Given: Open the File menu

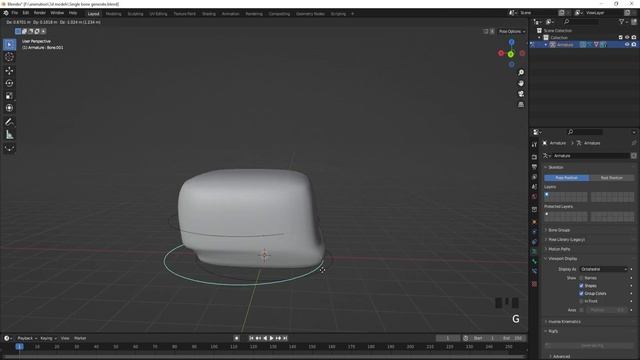Looking at the screenshot, I should [x=15, y=13].
